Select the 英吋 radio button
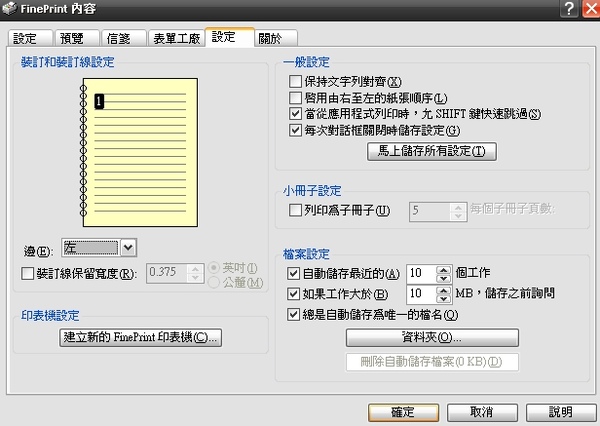 pos(213,268)
